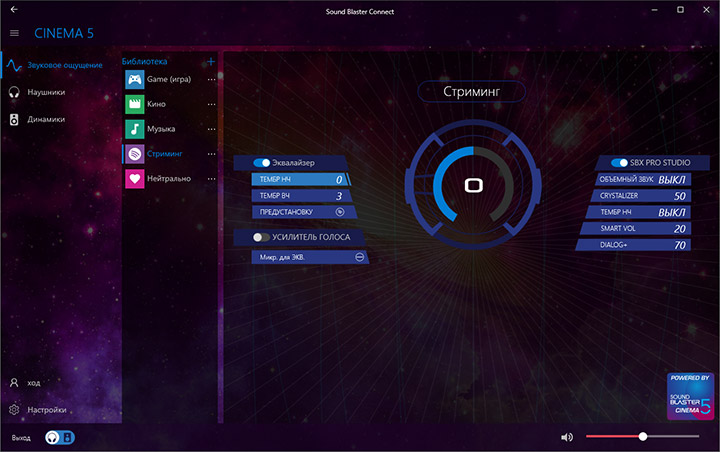Select DIALOG+ setting row
720x452 pixels.
[633, 245]
